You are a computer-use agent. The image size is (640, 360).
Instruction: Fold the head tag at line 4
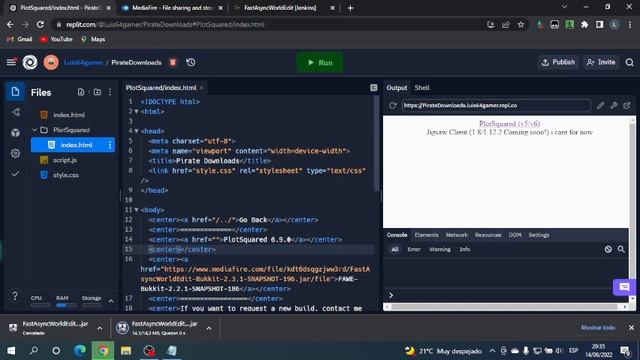click(x=136, y=131)
